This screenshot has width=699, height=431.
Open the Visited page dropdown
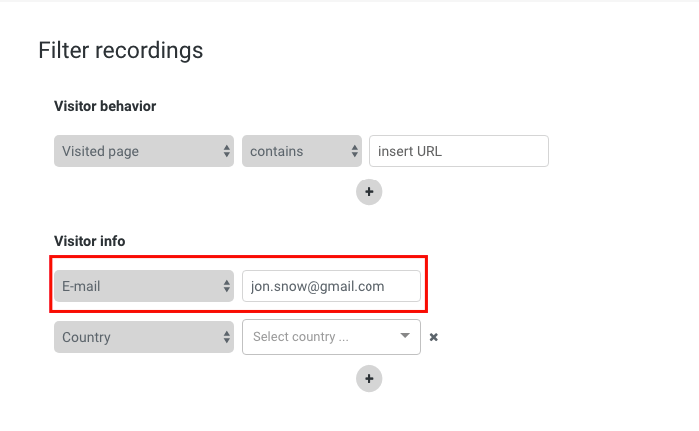coord(144,151)
